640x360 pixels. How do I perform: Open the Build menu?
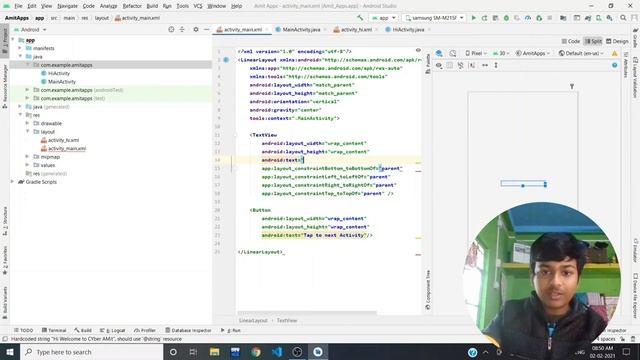click(x=152, y=6)
